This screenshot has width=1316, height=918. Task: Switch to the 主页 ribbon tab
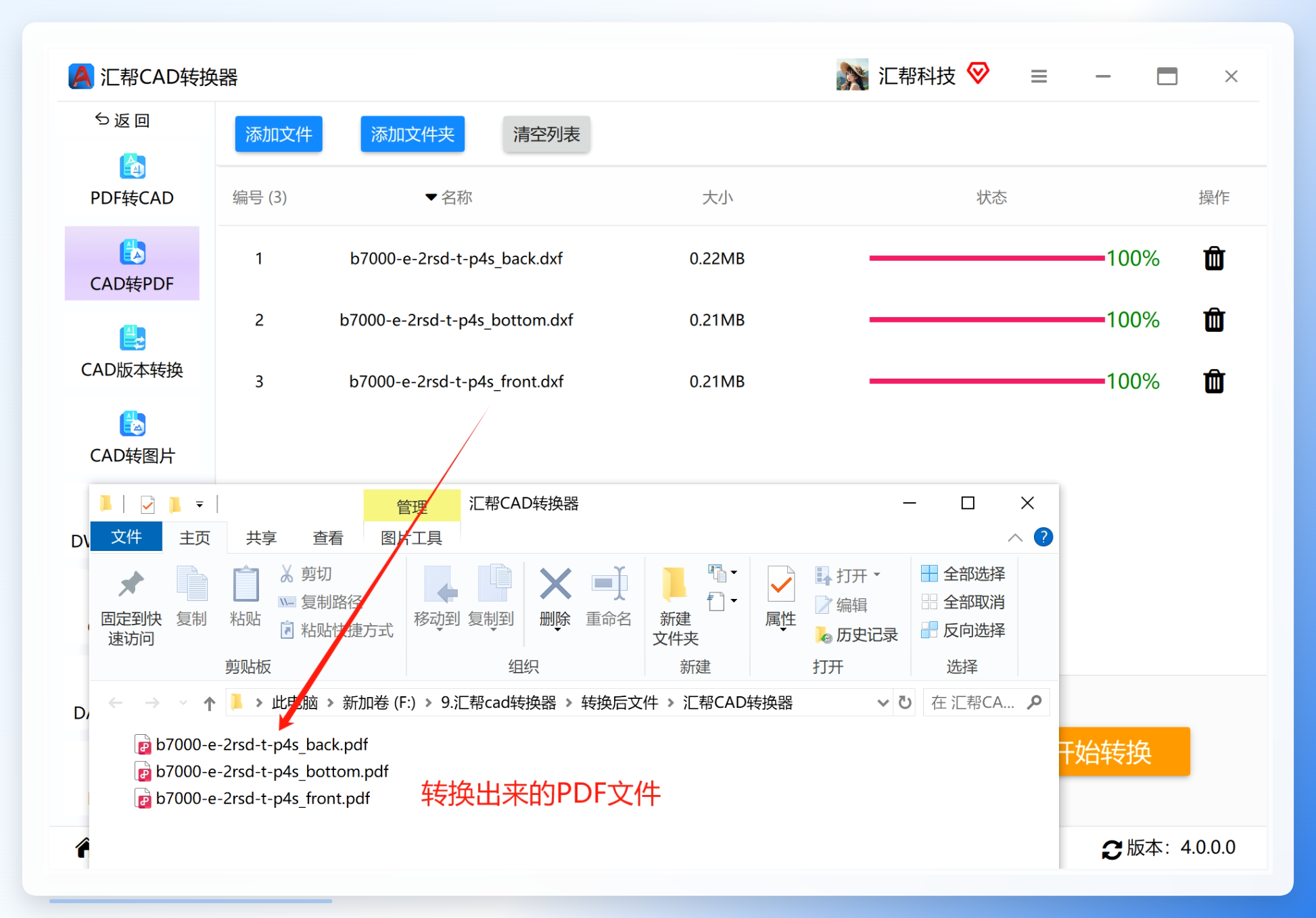click(x=195, y=537)
